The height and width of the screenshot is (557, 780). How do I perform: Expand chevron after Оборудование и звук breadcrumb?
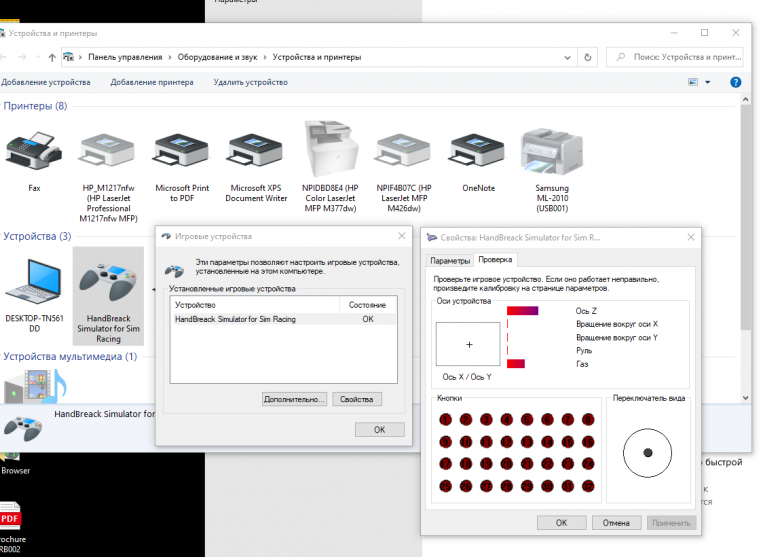tap(265, 57)
